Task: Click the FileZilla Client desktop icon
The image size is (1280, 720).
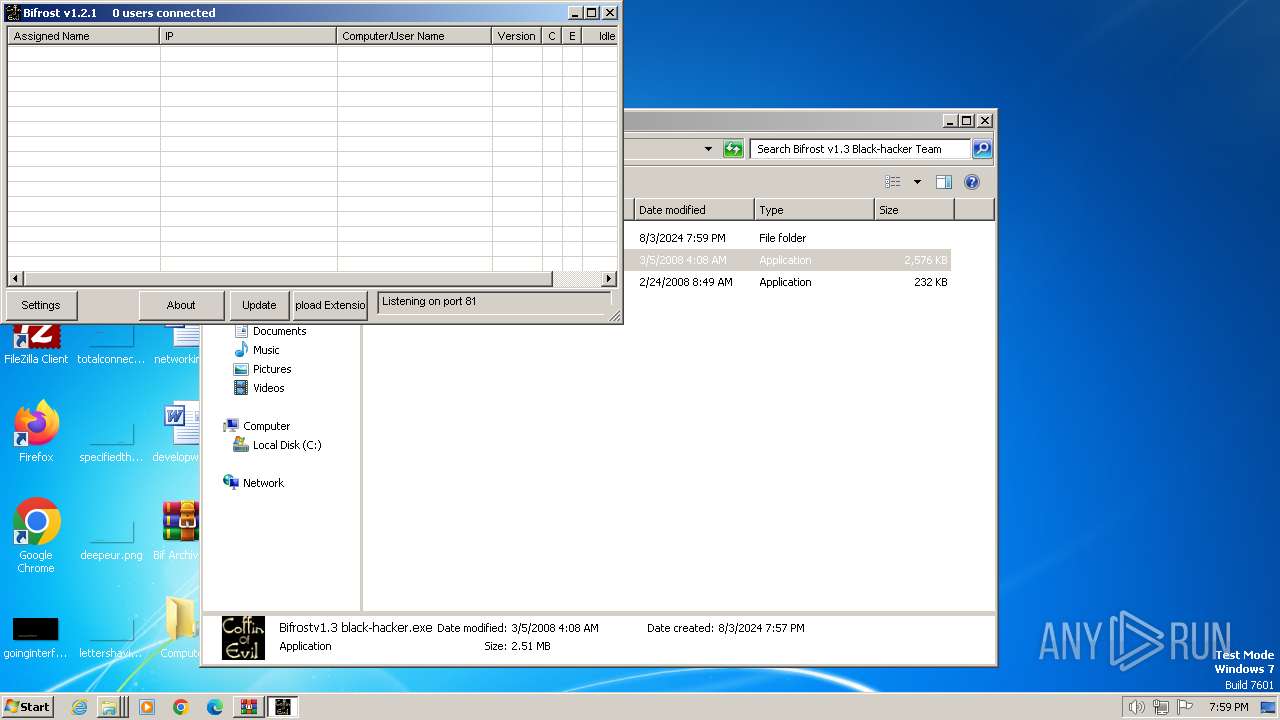Action: click(36, 345)
